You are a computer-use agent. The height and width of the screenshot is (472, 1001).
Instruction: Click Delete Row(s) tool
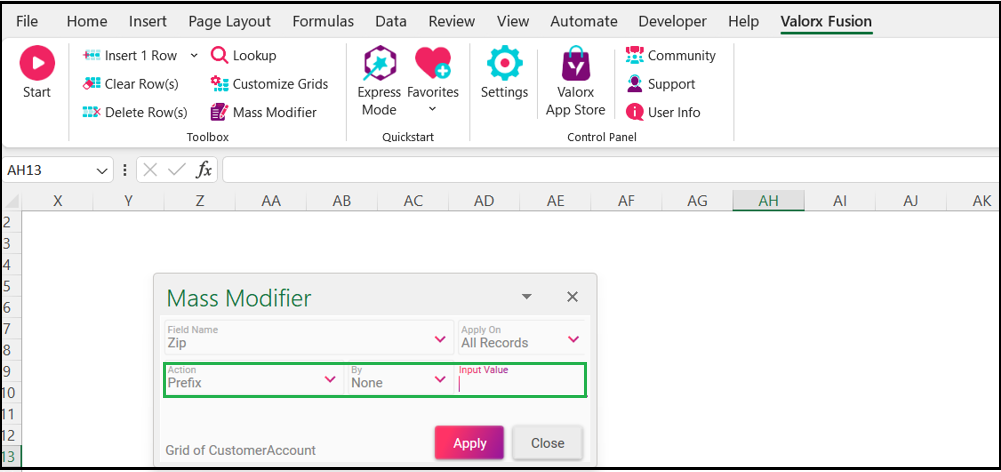[135, 112]
